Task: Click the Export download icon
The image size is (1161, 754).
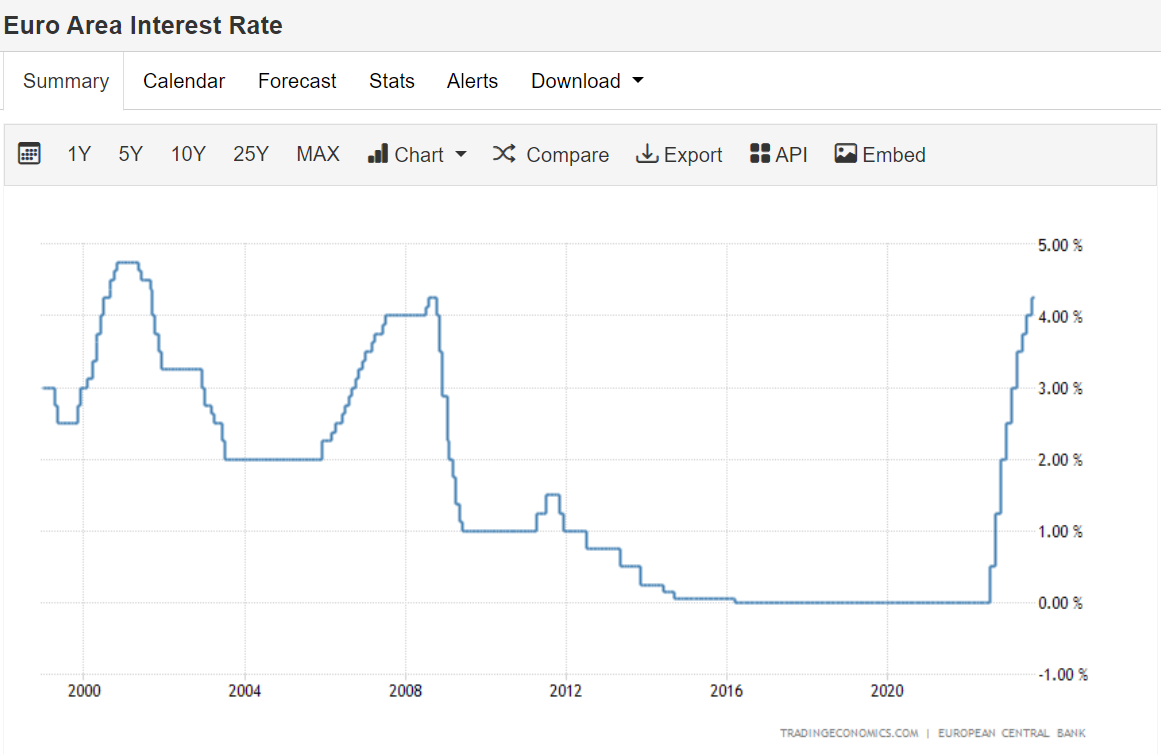Action: tap(647, 154)
